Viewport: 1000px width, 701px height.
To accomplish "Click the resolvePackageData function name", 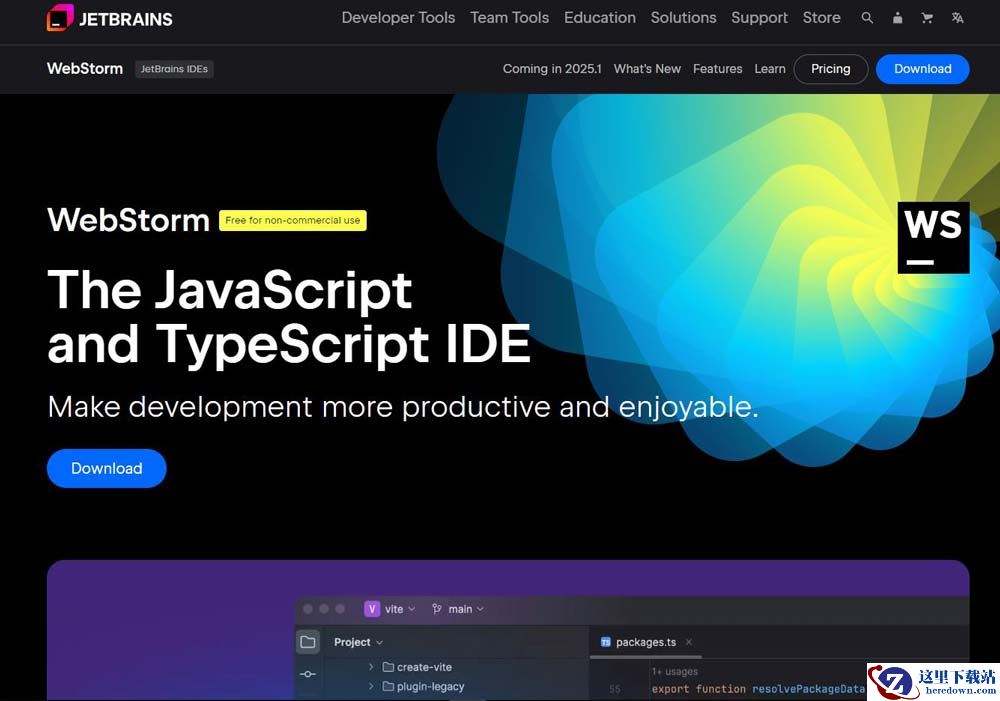I will (808, 689).
